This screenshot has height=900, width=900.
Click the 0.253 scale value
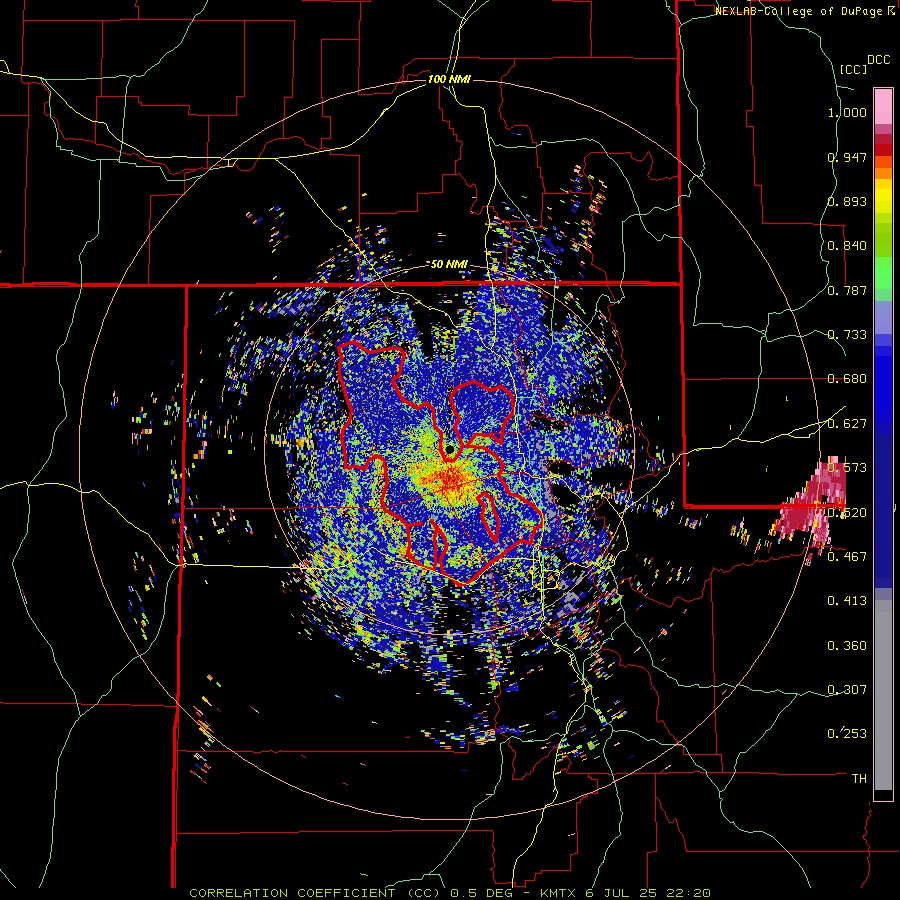point(847,734)
